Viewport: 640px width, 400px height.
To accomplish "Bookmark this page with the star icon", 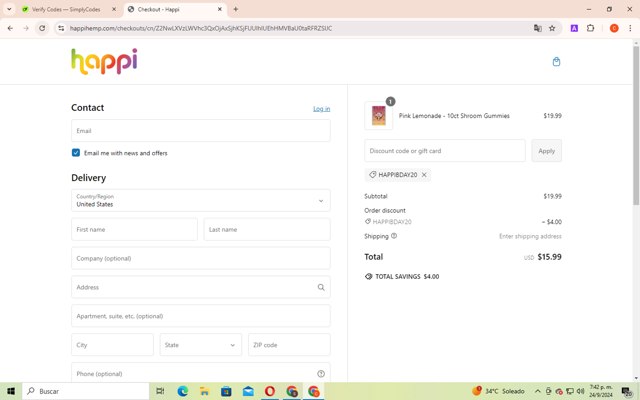I will click(552, 28).
